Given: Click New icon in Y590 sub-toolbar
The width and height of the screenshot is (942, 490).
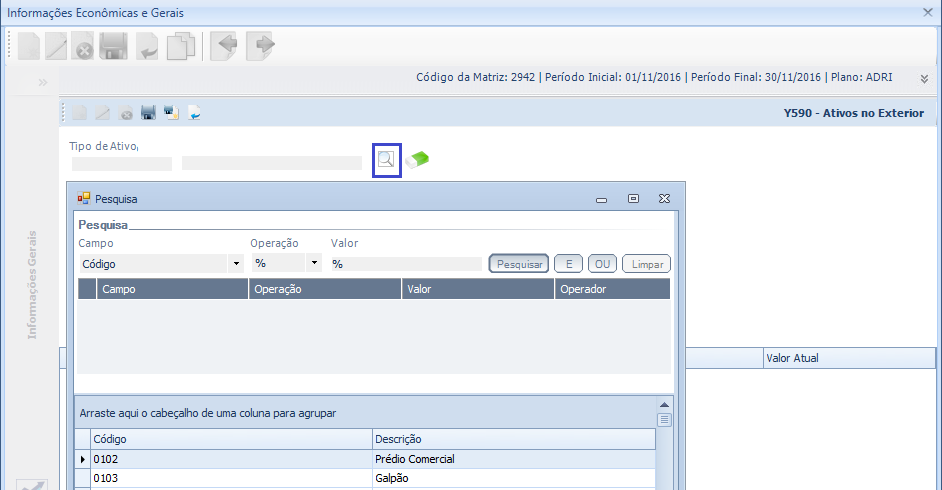Looking at the screenshot, I should tap(79, 113).
